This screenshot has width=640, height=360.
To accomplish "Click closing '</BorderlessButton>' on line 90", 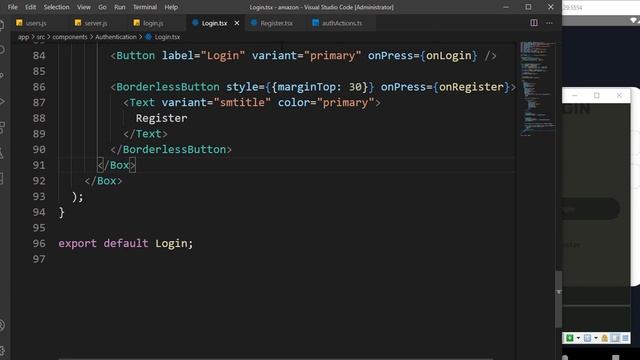I will click(x=171, y=149).
